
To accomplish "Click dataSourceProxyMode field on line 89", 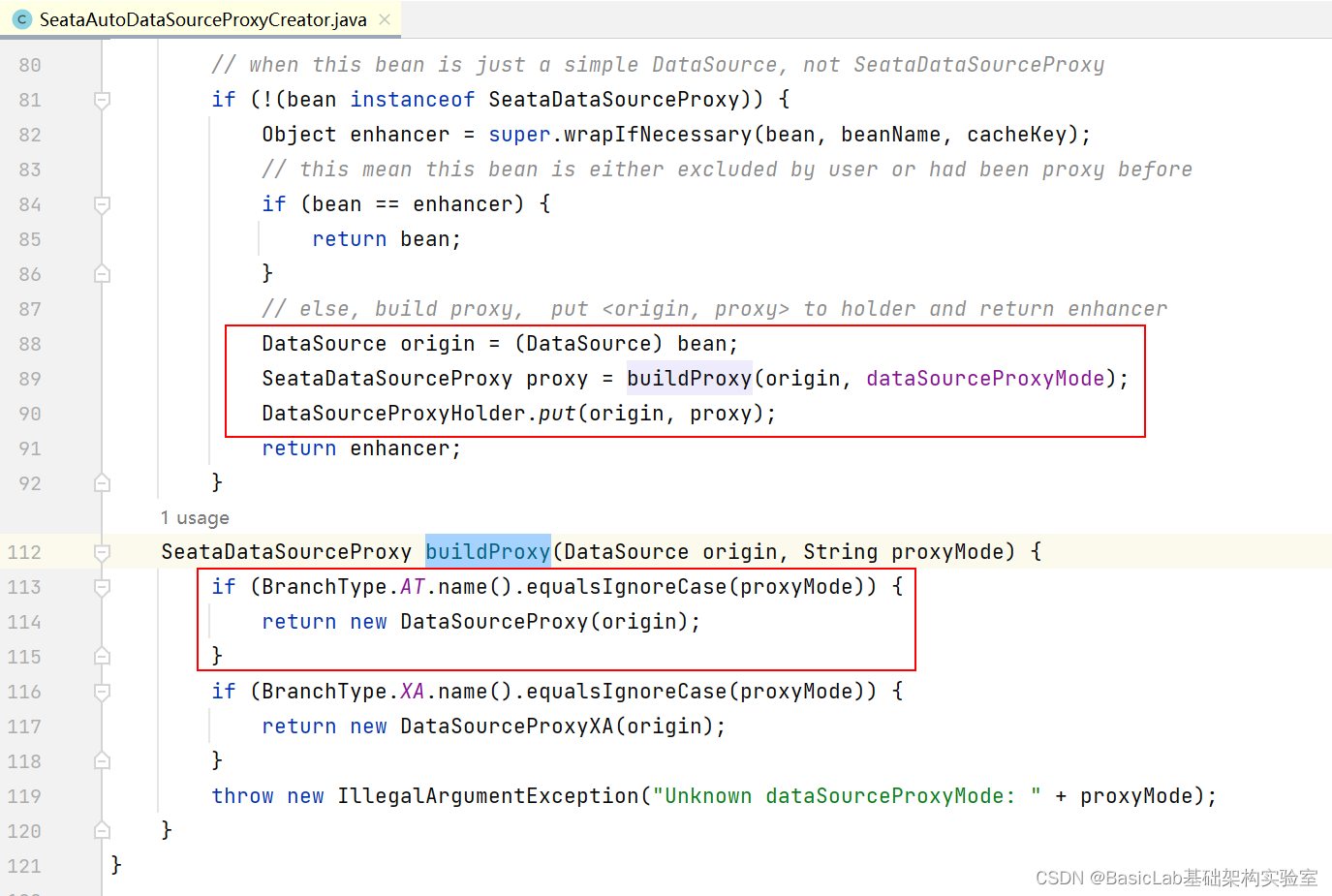I will [x=985, y=379].
